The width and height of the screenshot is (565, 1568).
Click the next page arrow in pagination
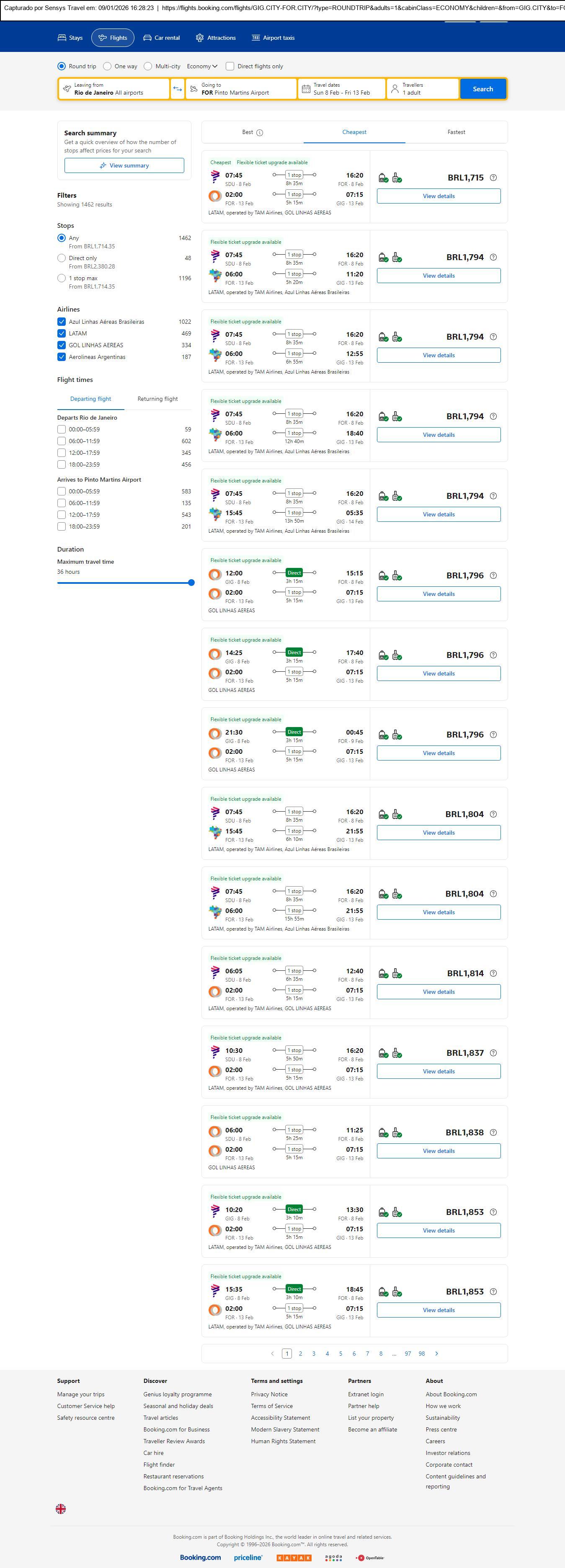[x=436, y=1353]
